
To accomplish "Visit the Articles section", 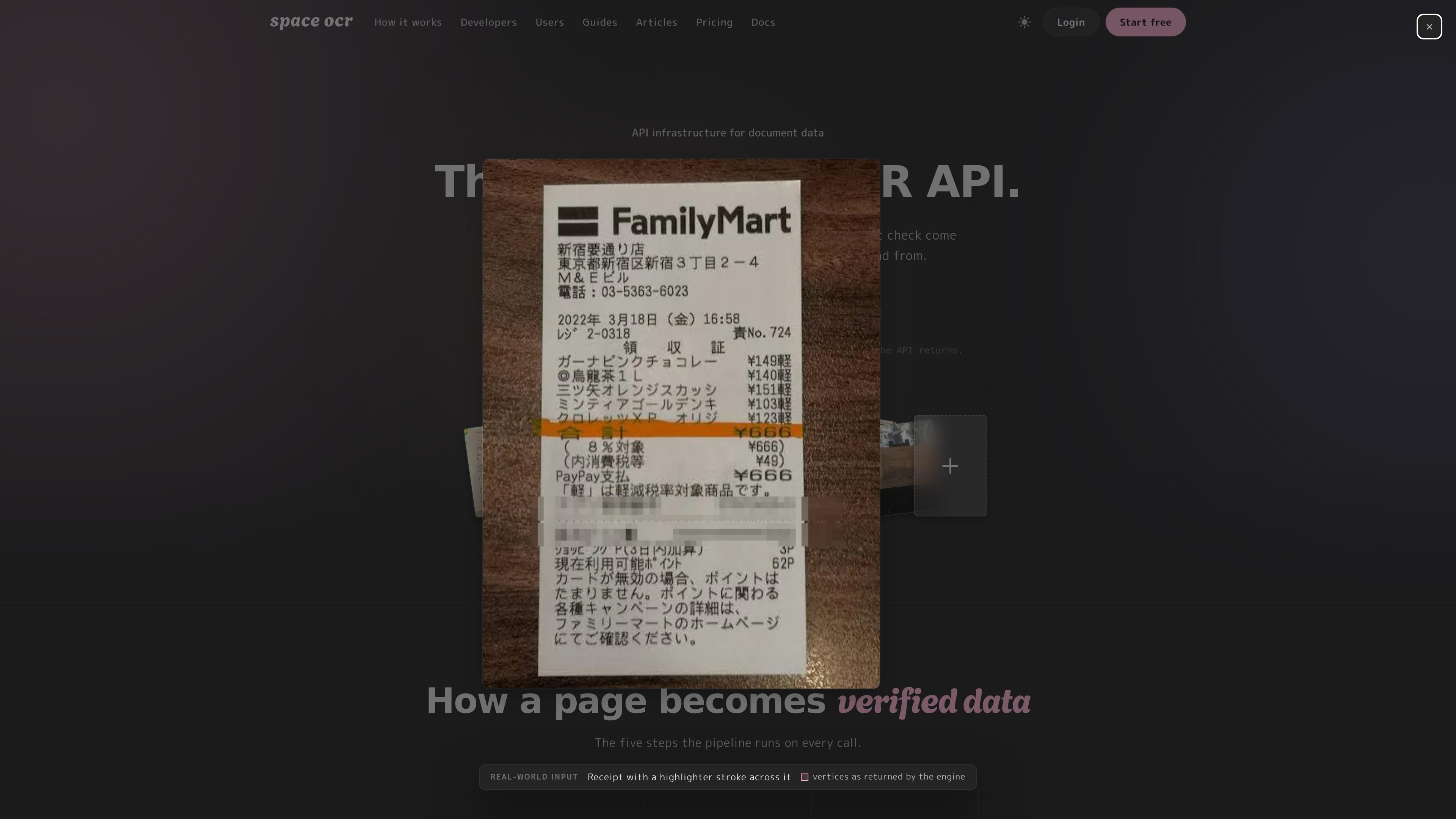I will [656, 22].
